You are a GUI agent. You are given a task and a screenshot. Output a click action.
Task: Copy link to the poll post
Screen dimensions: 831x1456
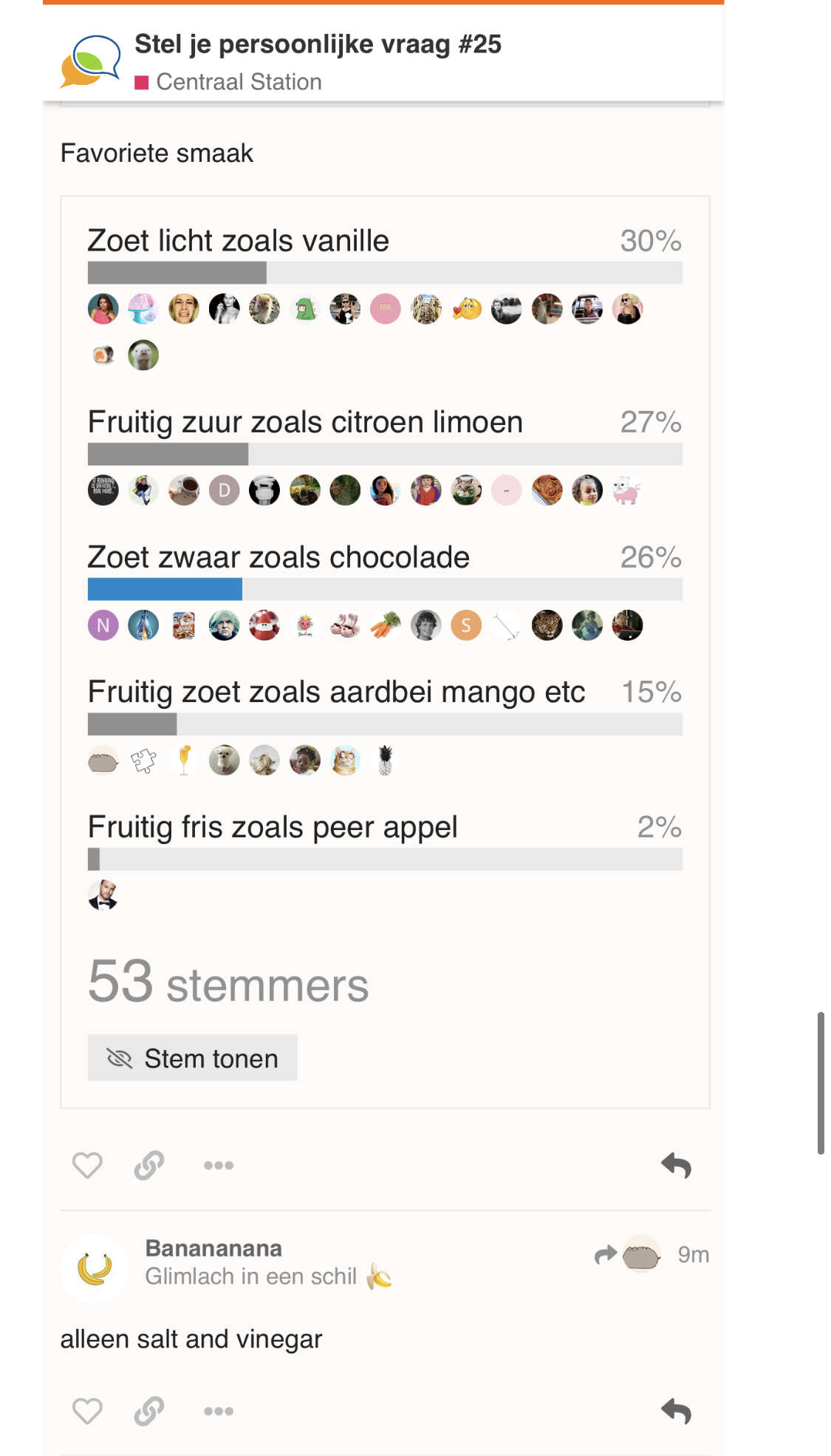(x=149, y=1166)
